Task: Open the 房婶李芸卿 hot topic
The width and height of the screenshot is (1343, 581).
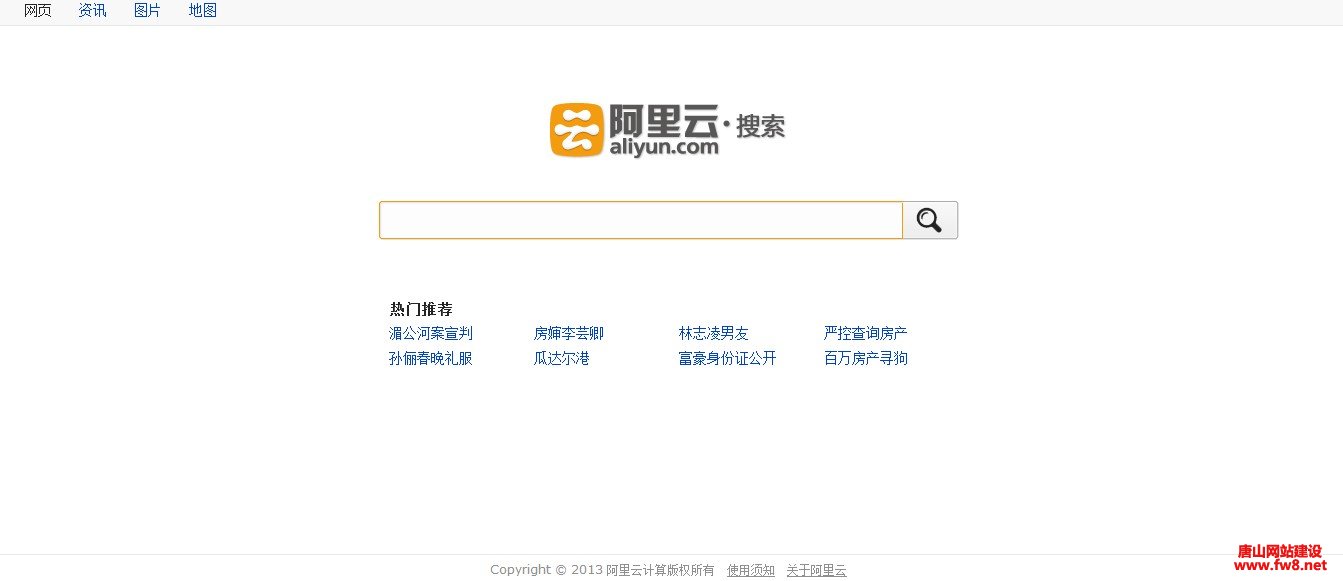Action: [569, 333]
